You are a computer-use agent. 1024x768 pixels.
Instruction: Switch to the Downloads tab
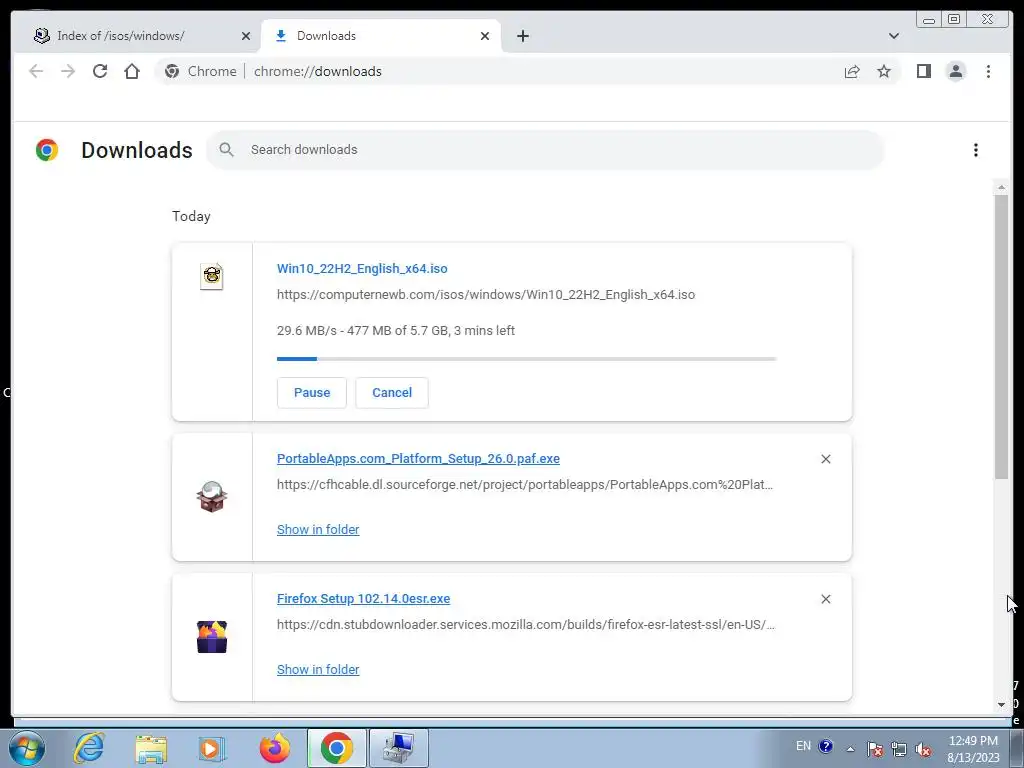pos(381,36)
